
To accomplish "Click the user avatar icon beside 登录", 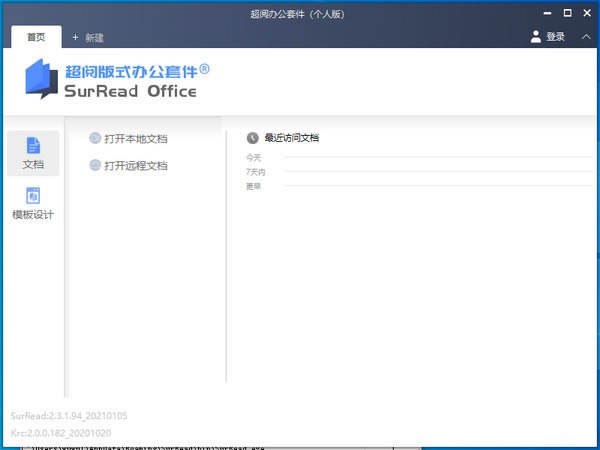I will [536, 37].
